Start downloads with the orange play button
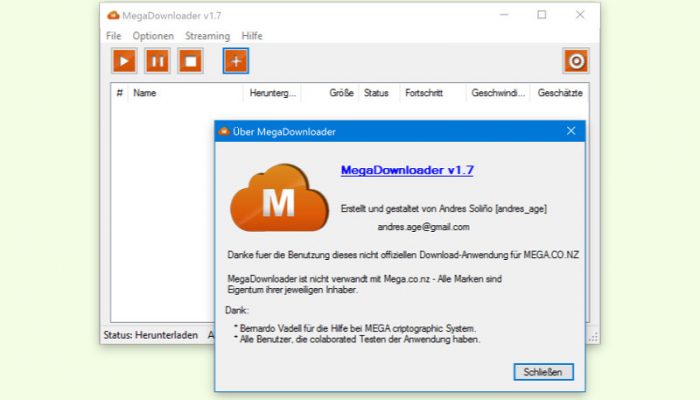The width and height of the screenshot is (700, 400). [x=124, y=61]
